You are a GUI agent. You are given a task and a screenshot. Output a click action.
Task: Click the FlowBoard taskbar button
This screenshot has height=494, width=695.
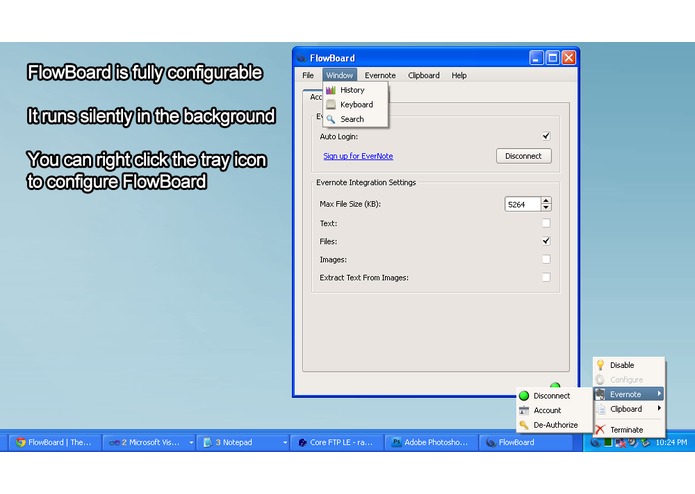[x=525, y=442]
